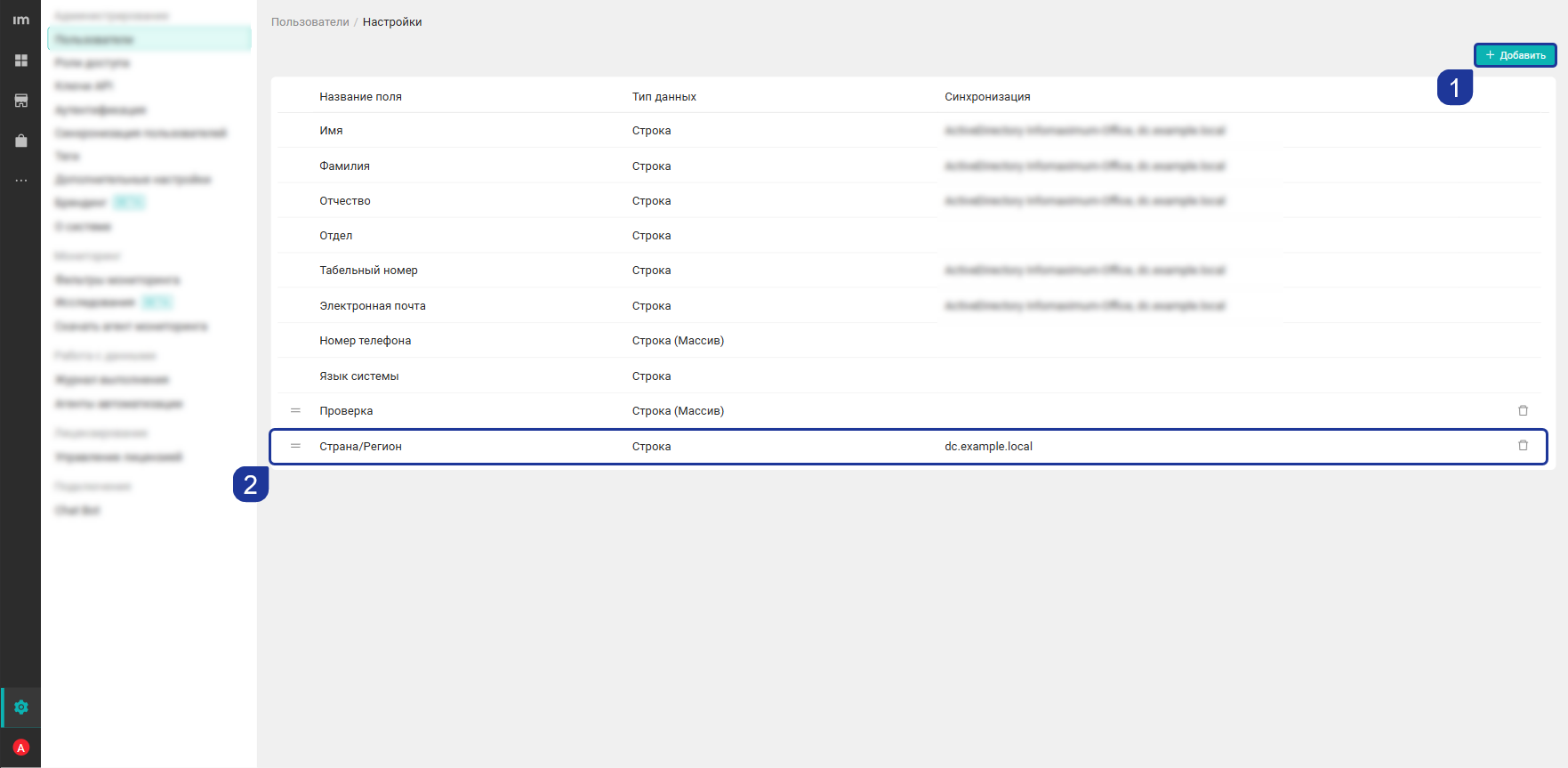The height and width of the screenshot is (768, 1568).
Task: Select the Табельный номер field row
Action: (908, 271)
